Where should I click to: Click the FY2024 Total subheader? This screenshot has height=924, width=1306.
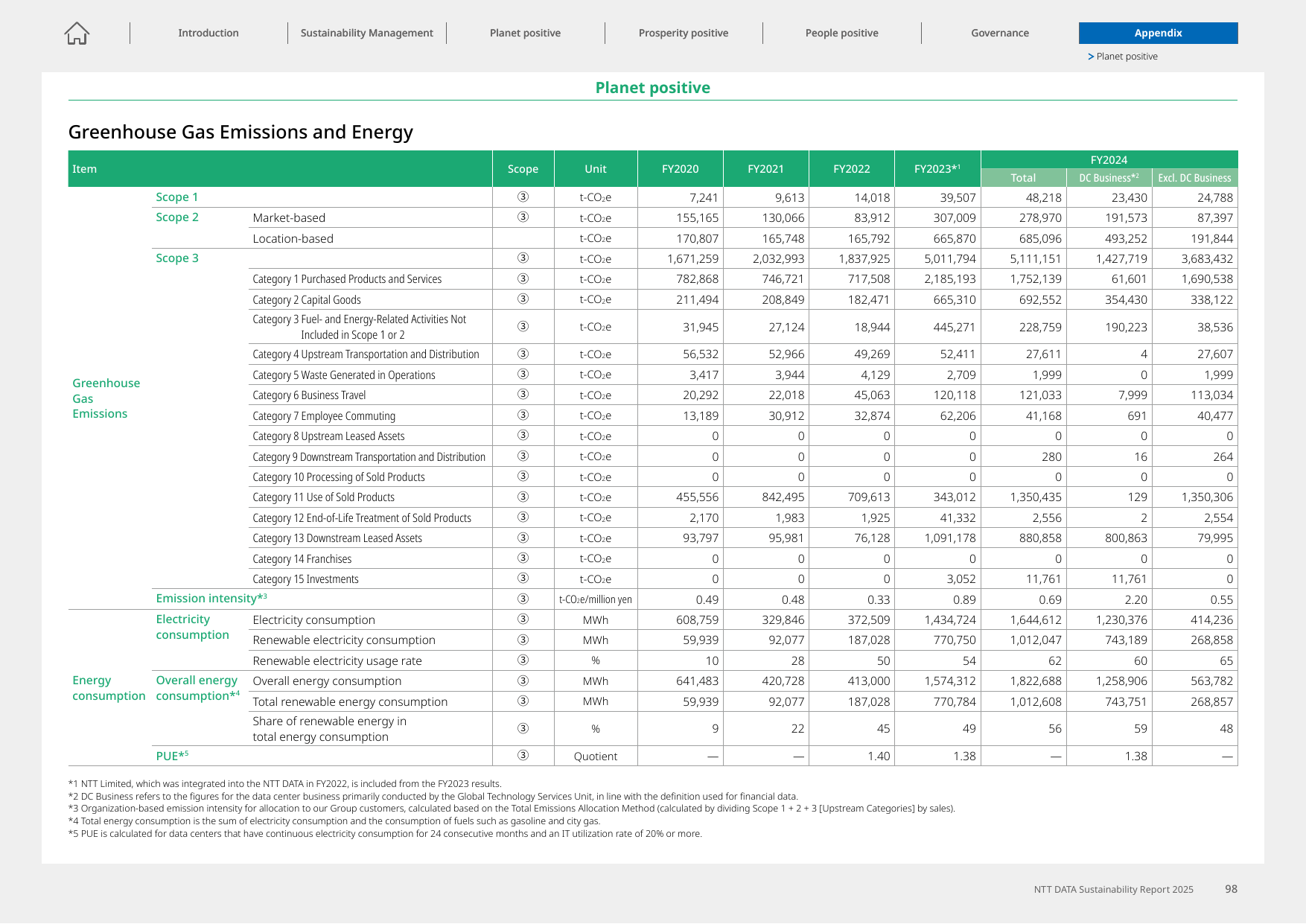[1023, 178]
